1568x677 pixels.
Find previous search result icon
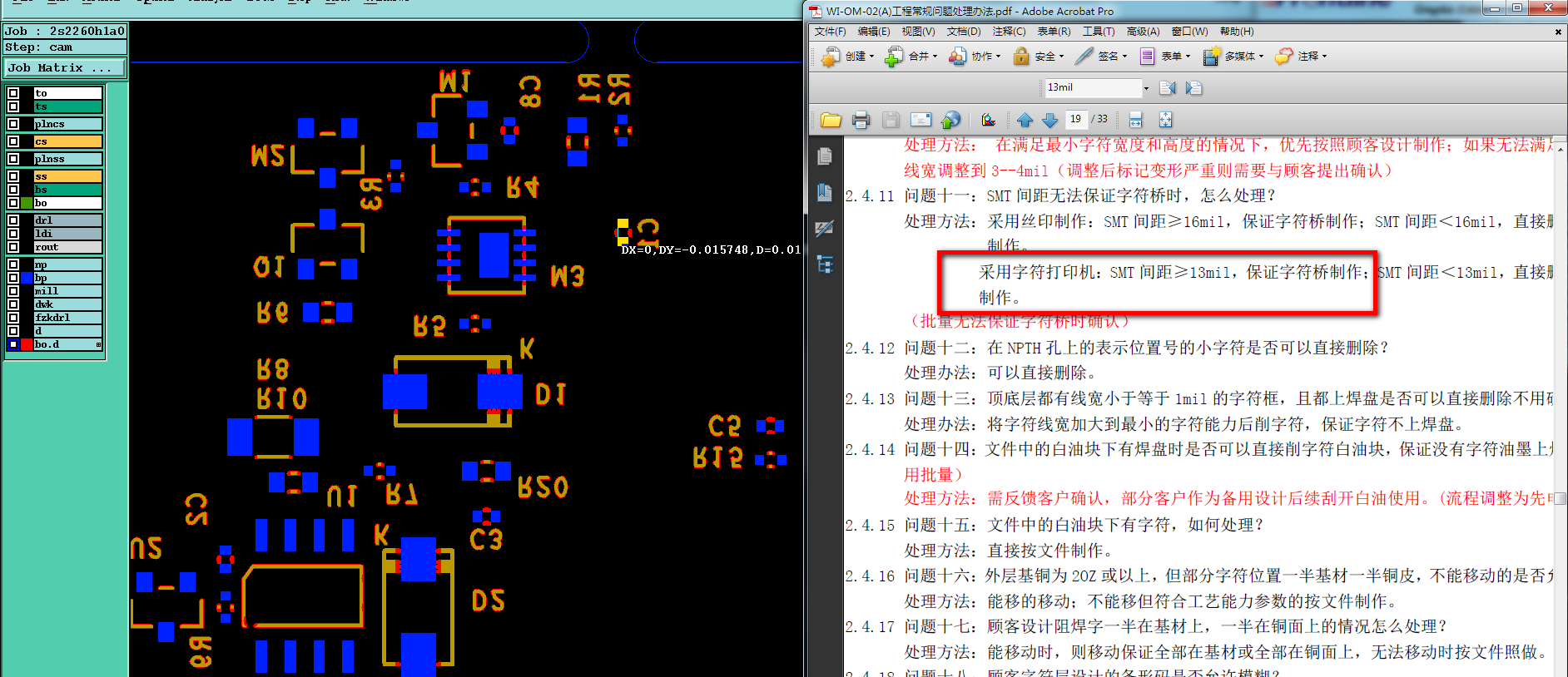1168,88
